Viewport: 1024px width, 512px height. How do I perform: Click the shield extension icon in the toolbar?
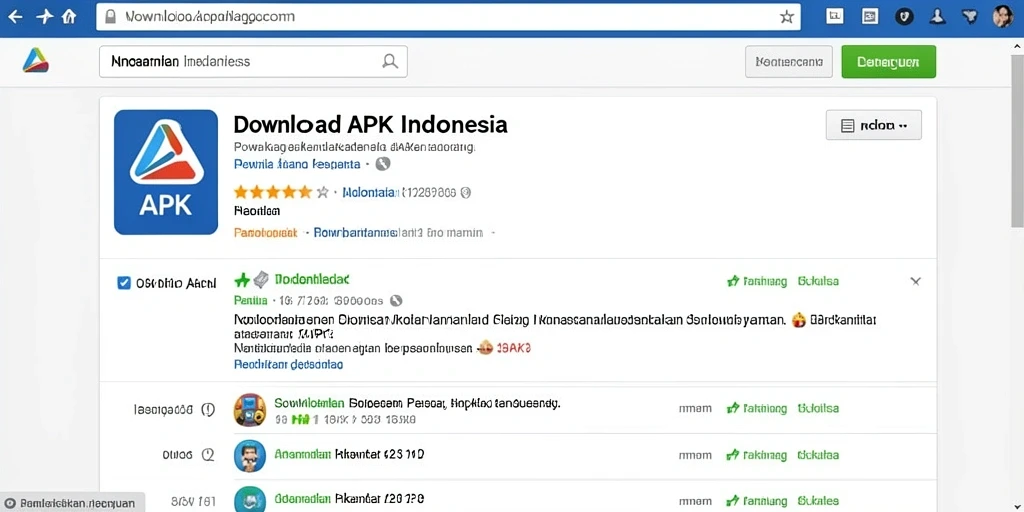click(904, 16)
